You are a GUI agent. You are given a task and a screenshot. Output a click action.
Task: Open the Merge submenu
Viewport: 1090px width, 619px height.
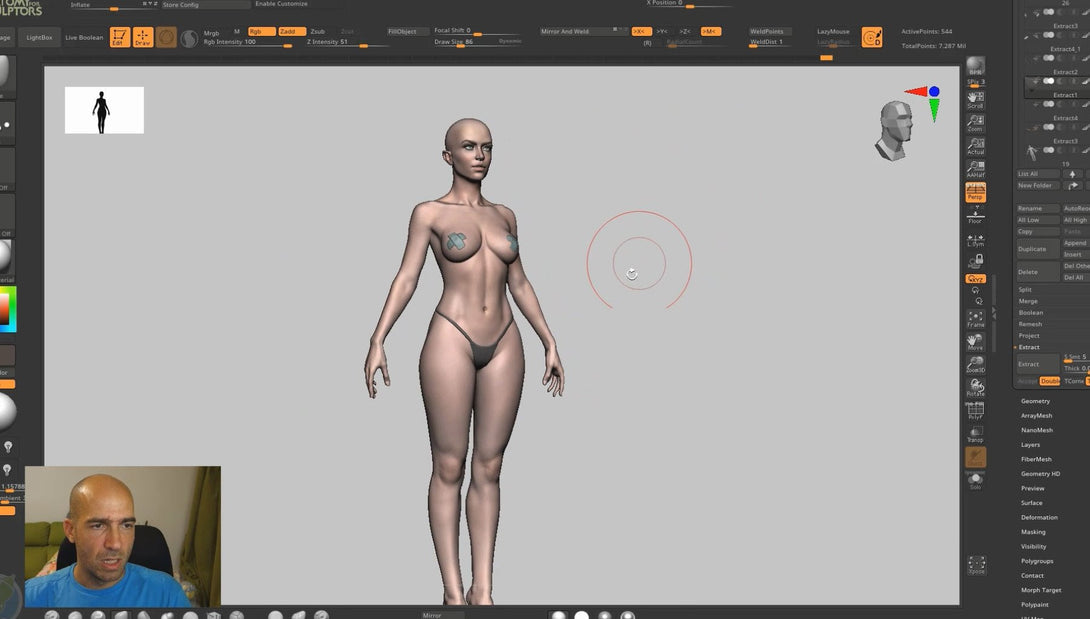(1027, 302)
